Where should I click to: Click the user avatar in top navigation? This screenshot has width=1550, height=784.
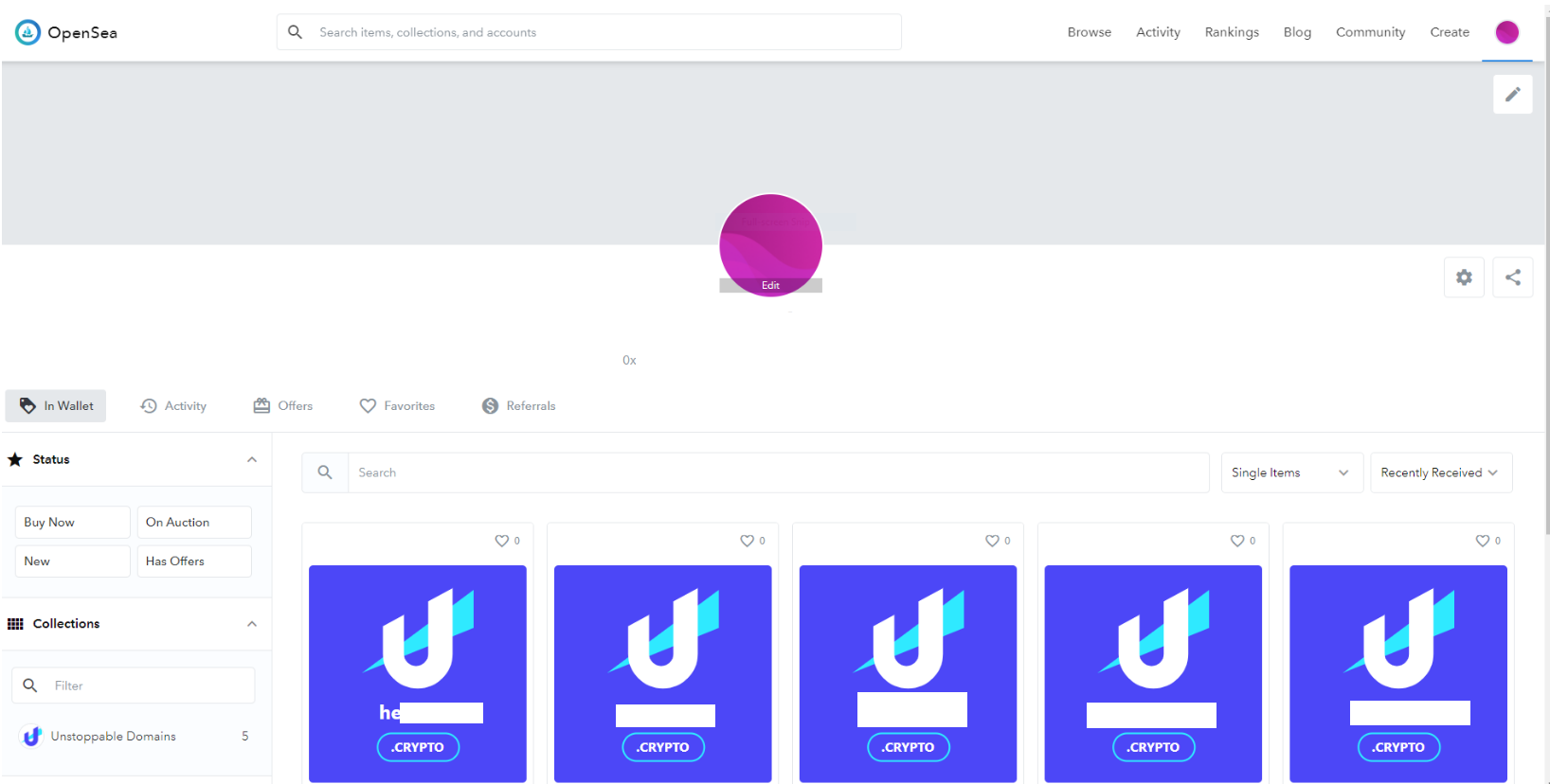tap(1506, 32)
